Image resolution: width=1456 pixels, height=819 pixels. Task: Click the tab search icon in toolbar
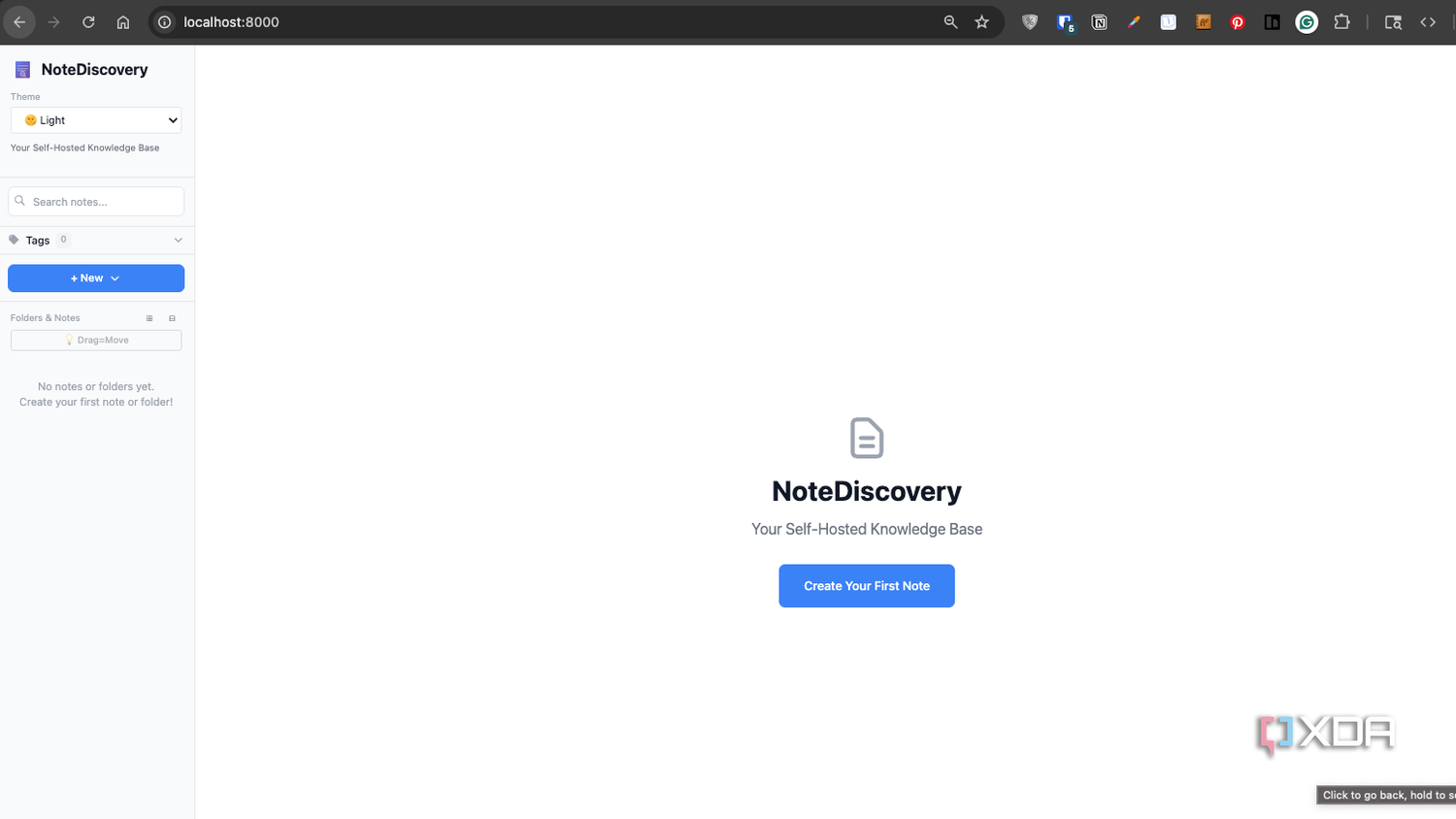click(1393, 22)
